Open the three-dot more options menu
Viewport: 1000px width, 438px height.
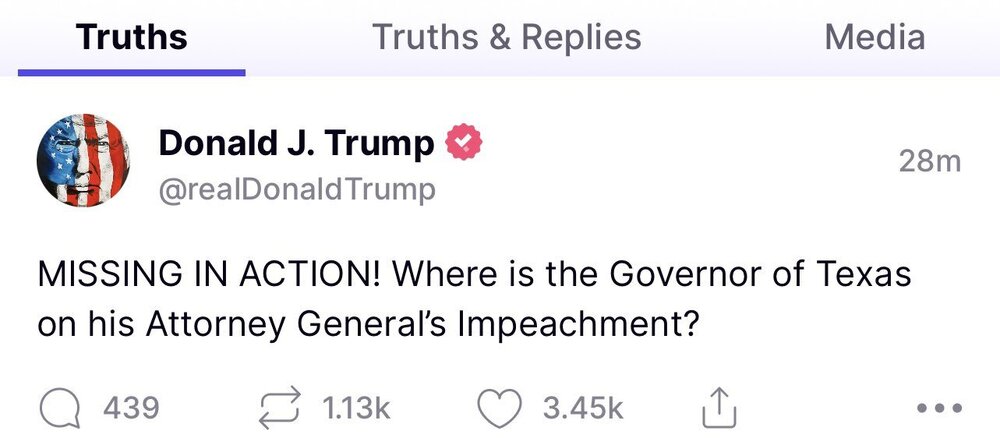940,408
